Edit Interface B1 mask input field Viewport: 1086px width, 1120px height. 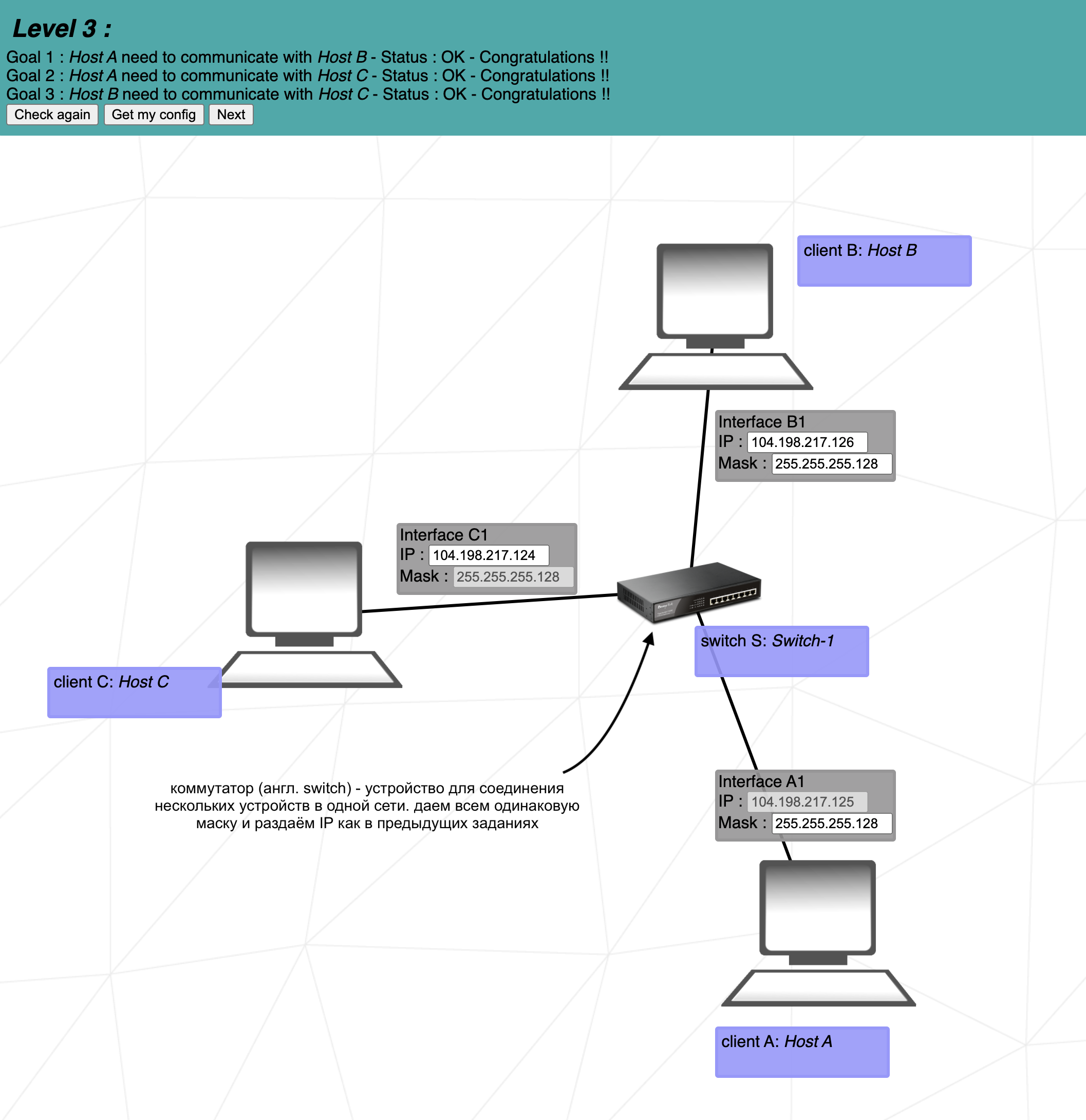point(805,462)
